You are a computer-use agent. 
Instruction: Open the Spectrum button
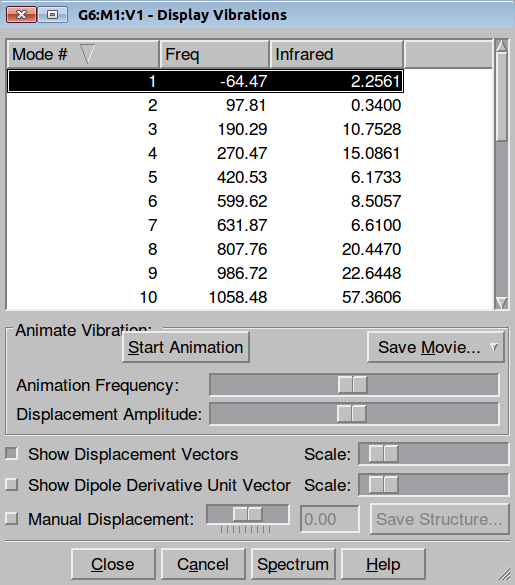(293, 564)
